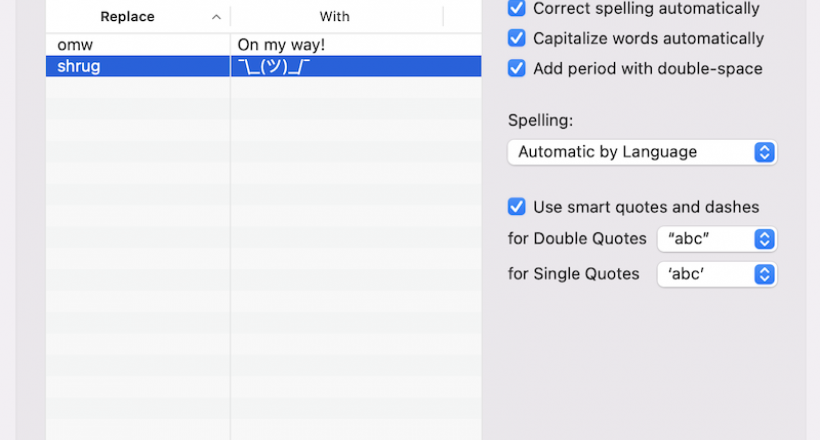820x440 pixels.
Task: Sort by the Replace column header
Action: (x=127, y=17)
